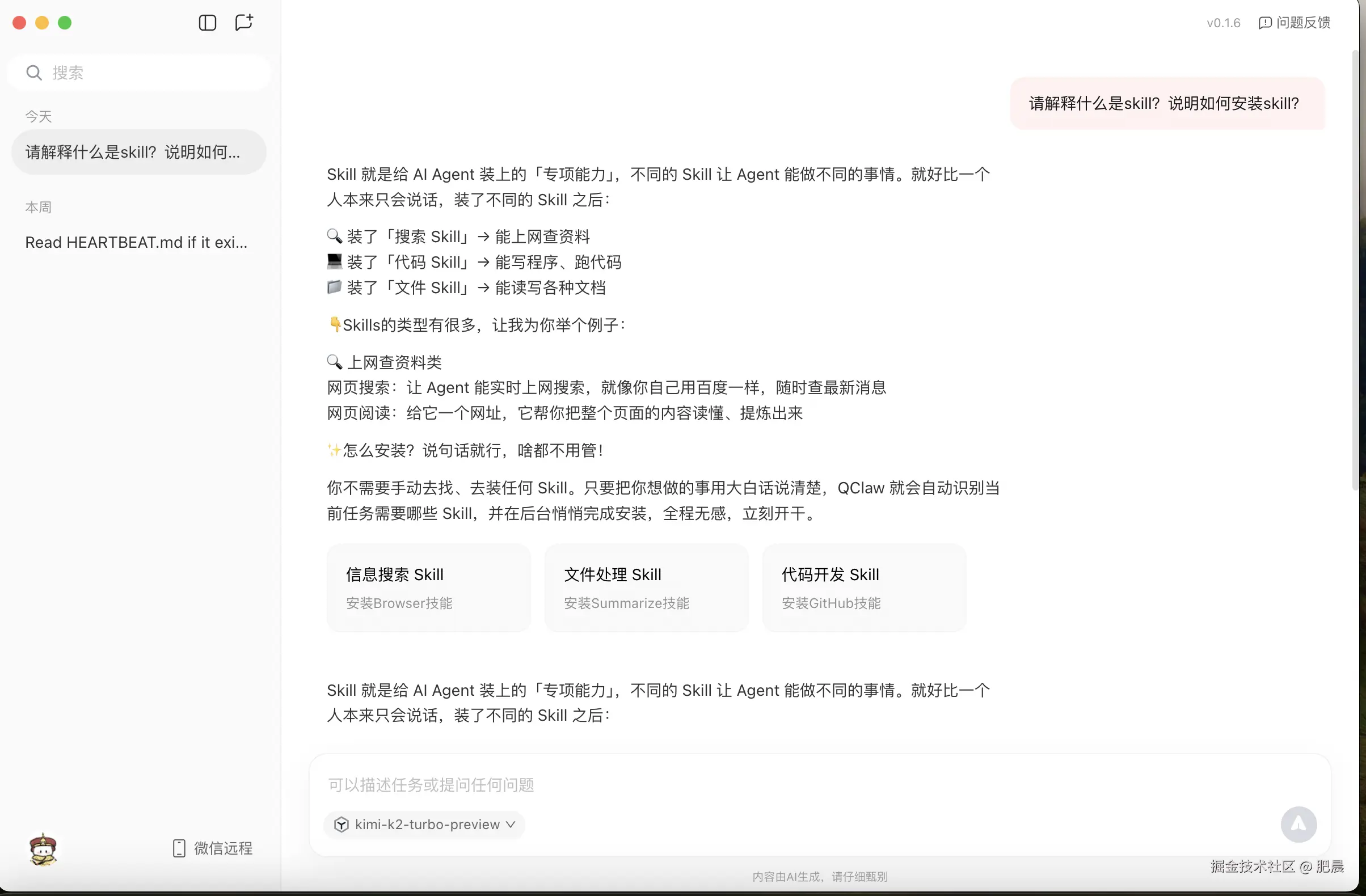Select the 代码开发 Skill card

tap(864, 588)
